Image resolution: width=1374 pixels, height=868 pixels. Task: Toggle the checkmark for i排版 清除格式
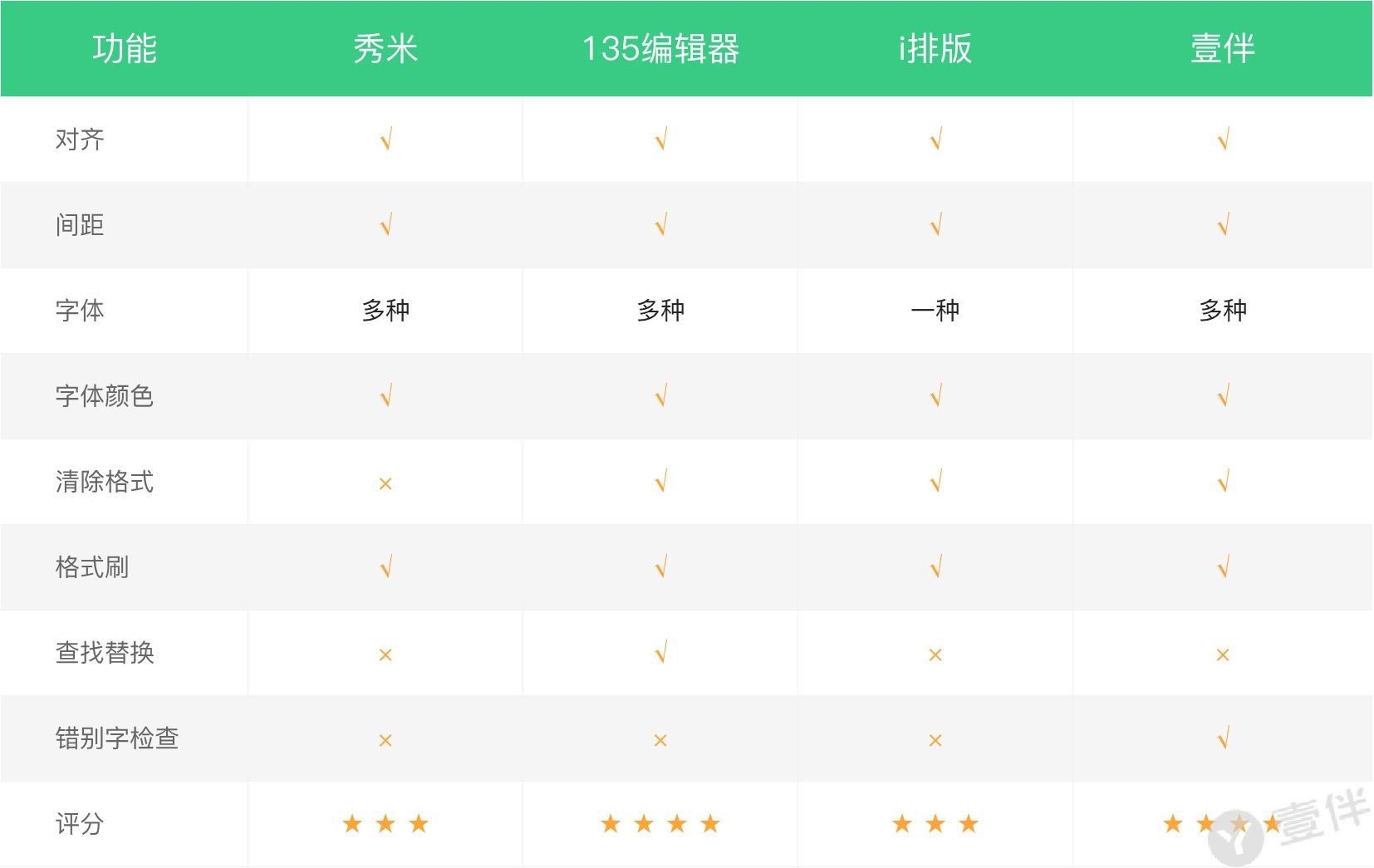[x=936, y=483]
